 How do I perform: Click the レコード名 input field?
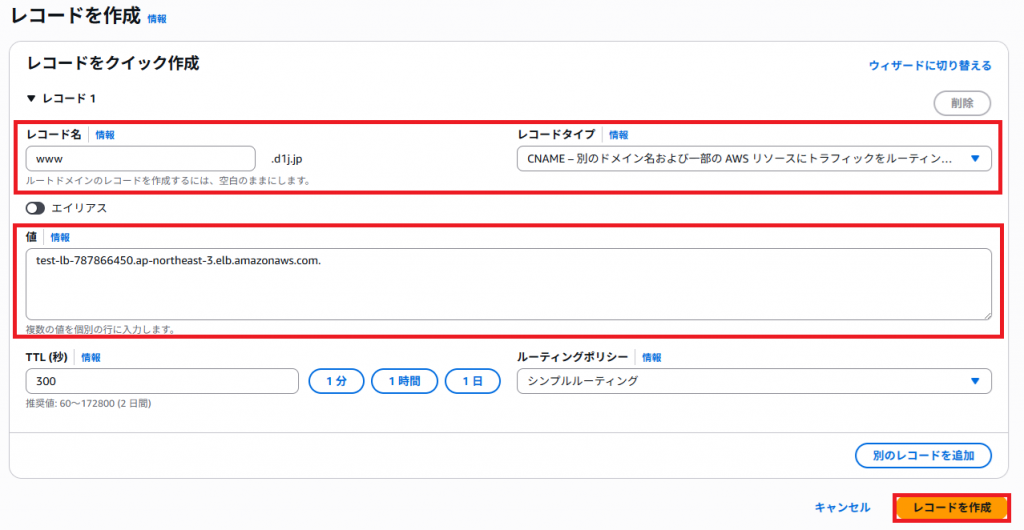[x=141, y=159]
